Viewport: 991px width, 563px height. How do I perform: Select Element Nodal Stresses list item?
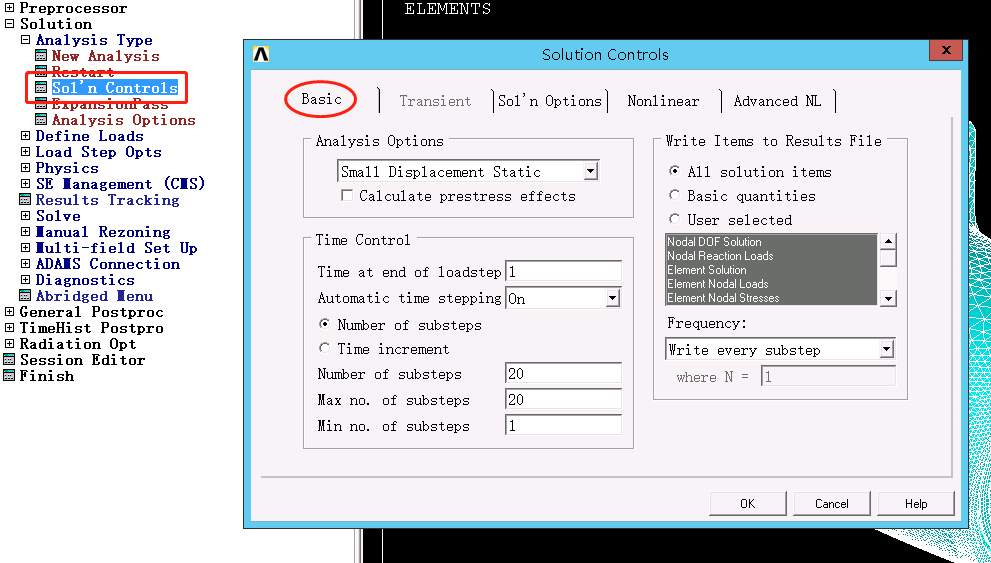(771, 298)
